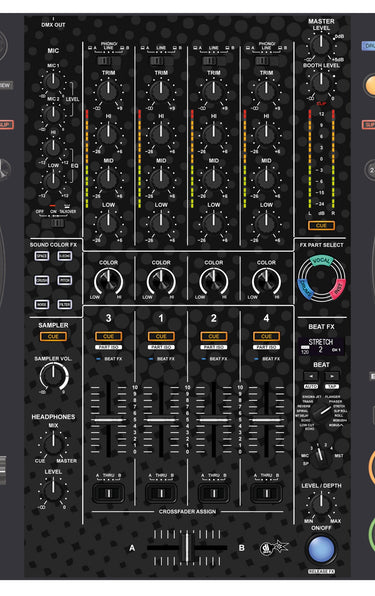Image resolution: width=375 pixels, height=596 pixels.
Task: Flip channel 2 LINE input selector switch
Action: click(209, 60)
